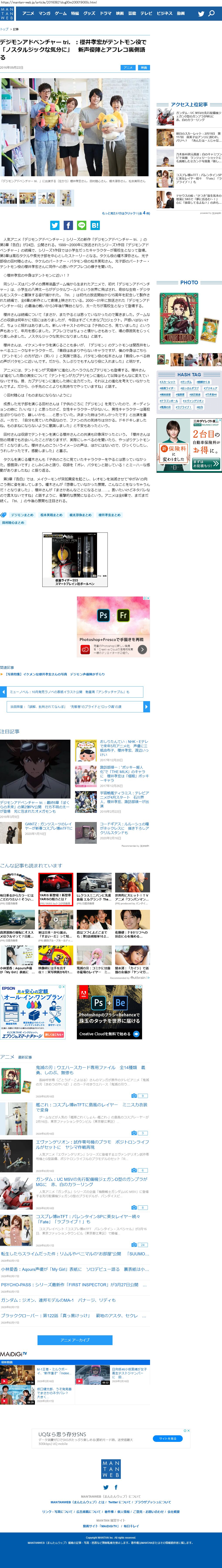Share the article with the Facebook button
Screen dimensions: 222x1568
[x=68, y=225]
